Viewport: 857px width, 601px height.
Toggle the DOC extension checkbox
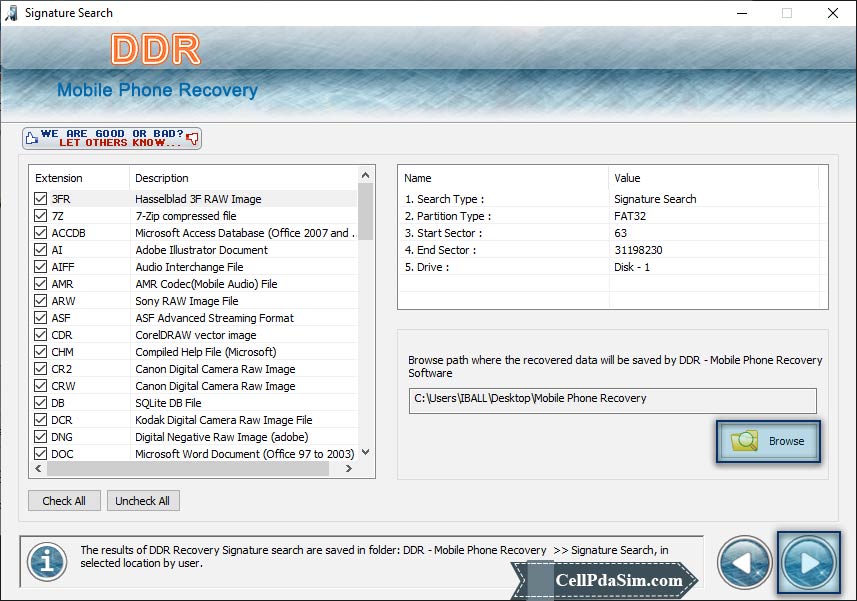pyautogui.click(x=40, y=453)
